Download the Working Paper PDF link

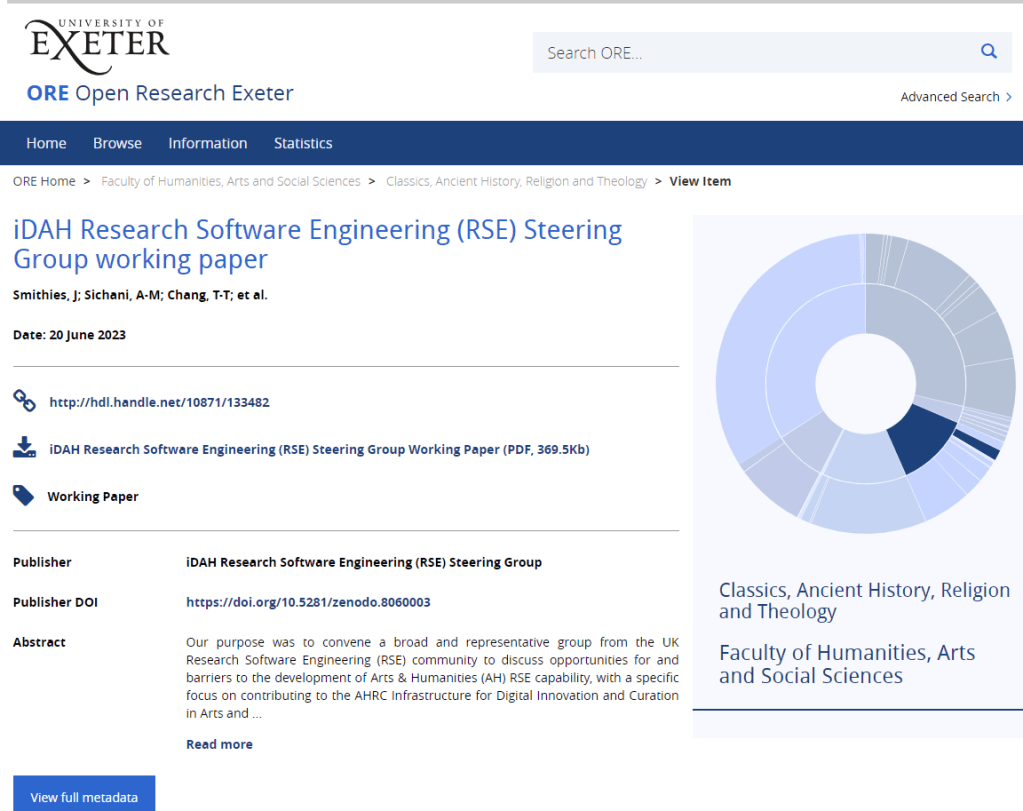[319, 449]
